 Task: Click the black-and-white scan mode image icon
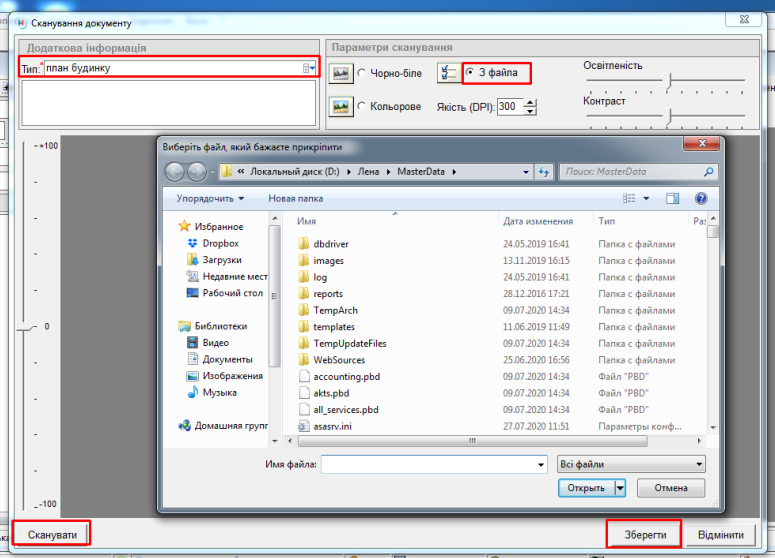342,73
